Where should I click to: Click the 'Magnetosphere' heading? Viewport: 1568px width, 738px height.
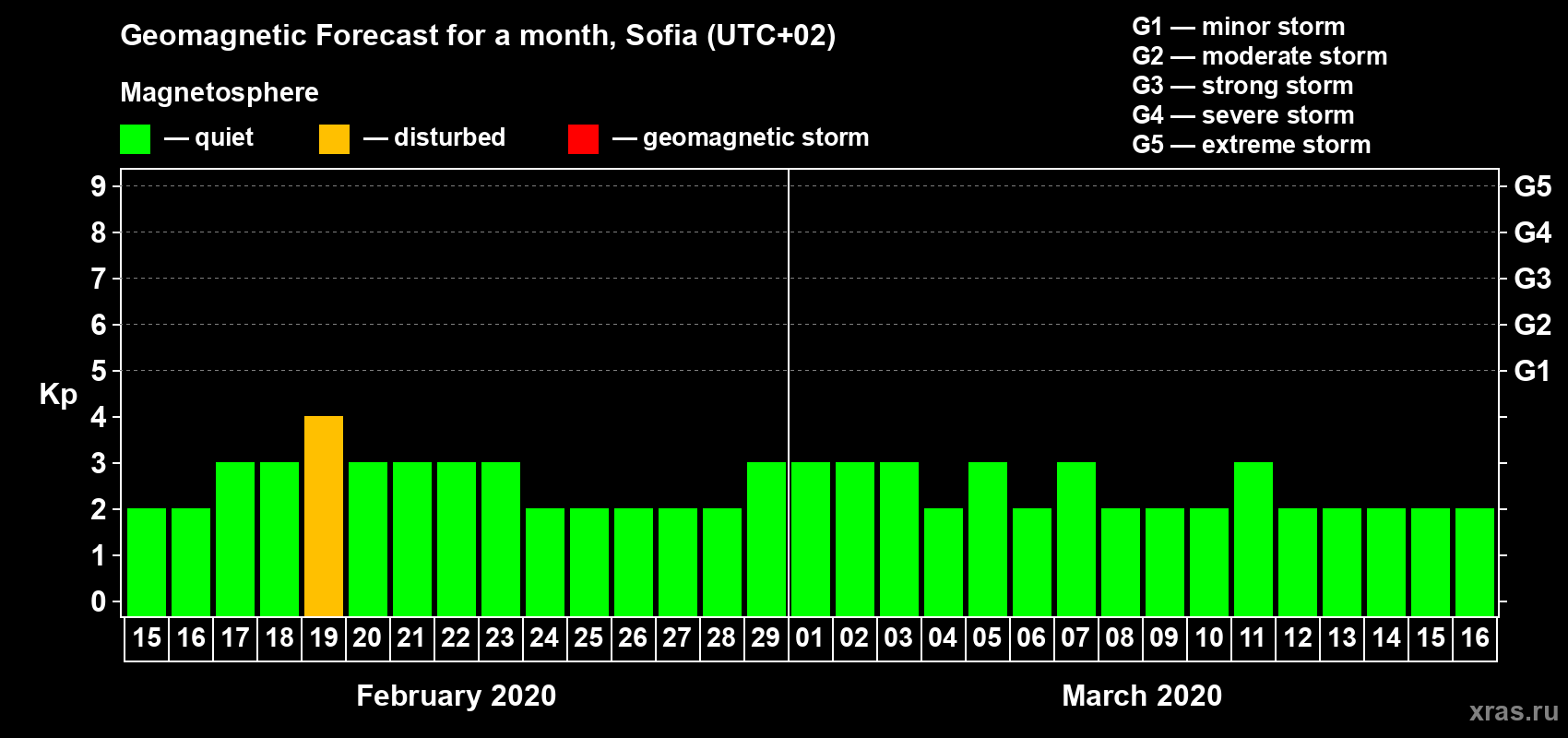(x=220, y=92)
